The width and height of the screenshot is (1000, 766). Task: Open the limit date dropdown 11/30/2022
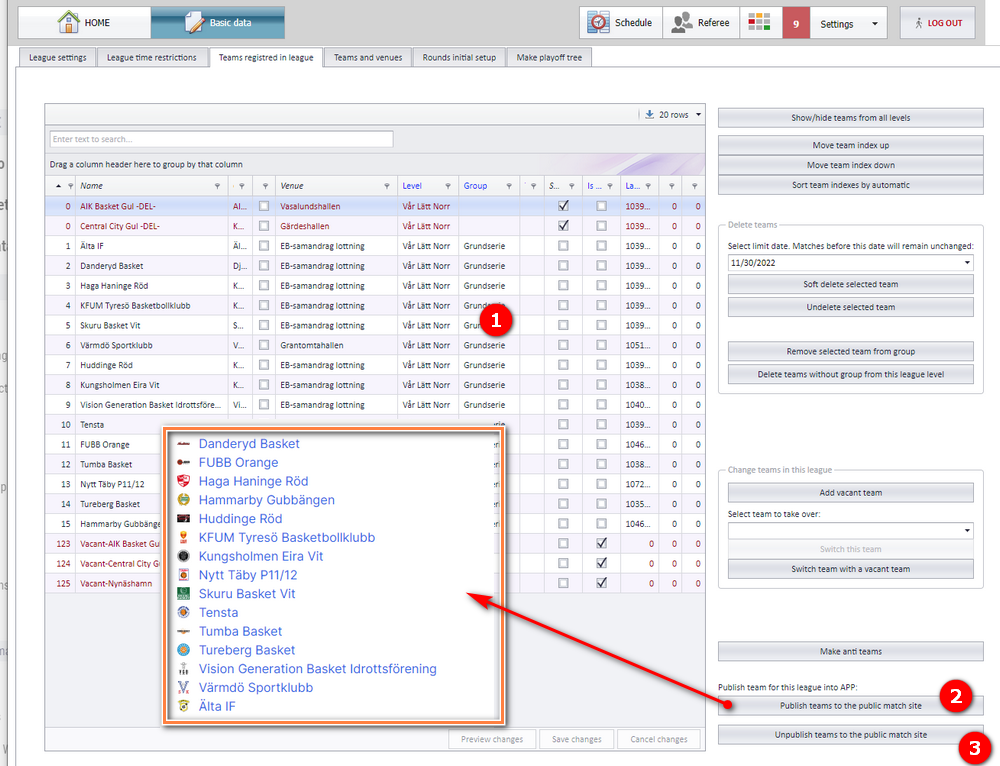click(967, 263)
